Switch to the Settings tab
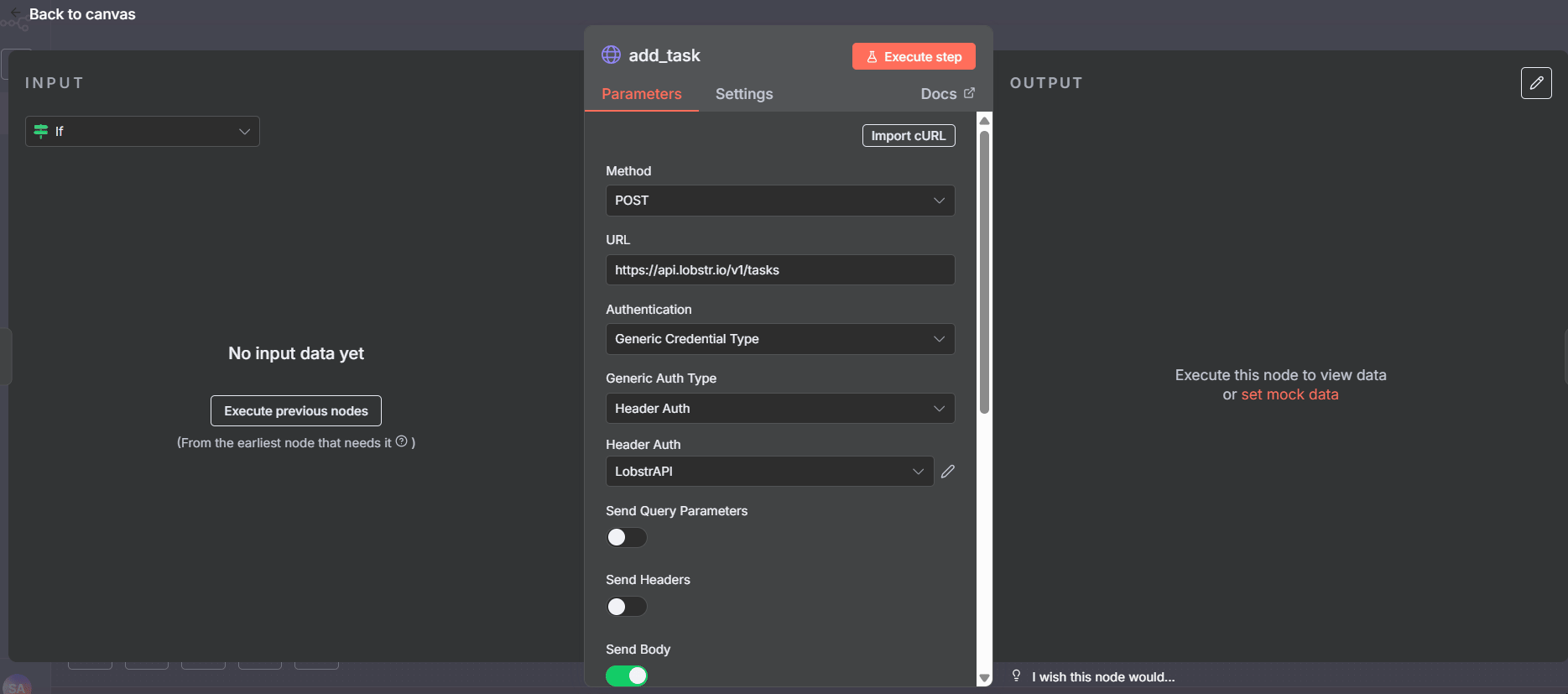 pos(744,94)
